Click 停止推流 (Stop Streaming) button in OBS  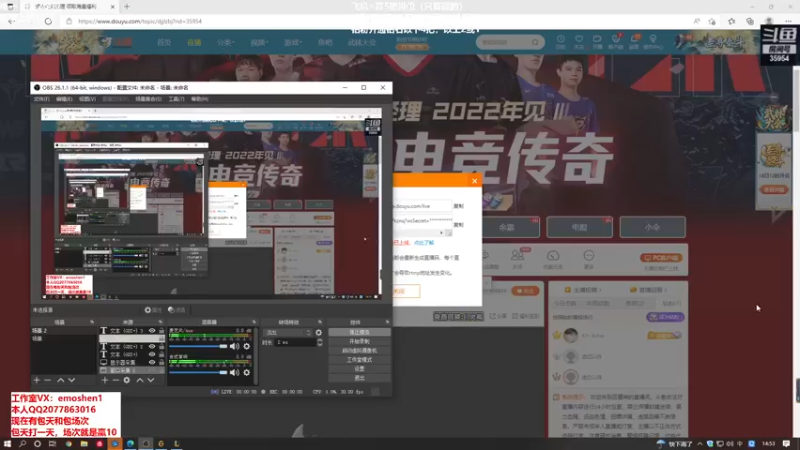coord(359,332)
